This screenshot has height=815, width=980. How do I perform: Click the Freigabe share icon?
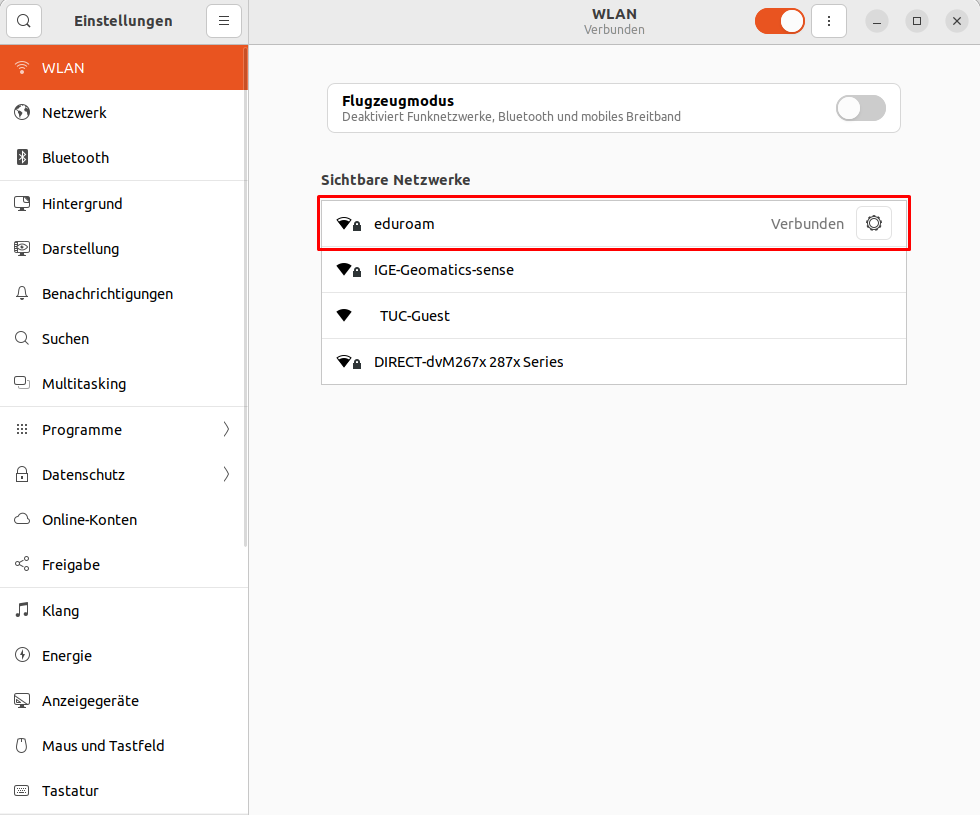22,564
